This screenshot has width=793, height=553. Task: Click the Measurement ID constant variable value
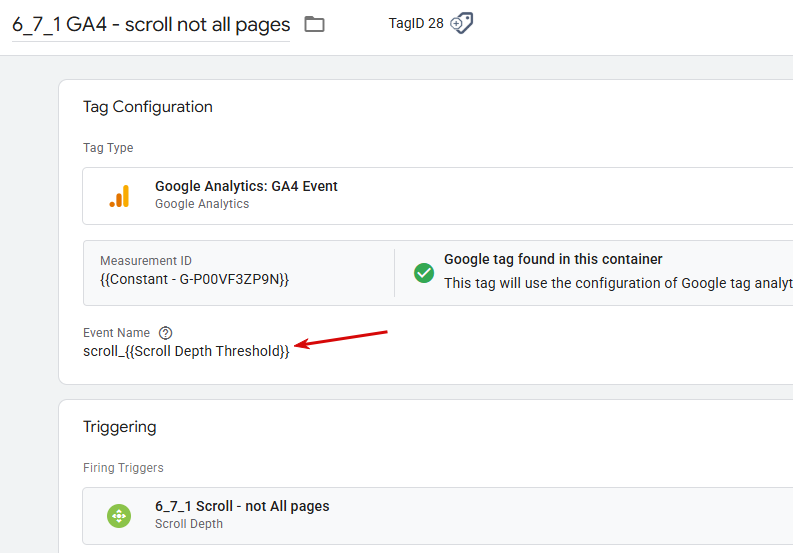194,280
